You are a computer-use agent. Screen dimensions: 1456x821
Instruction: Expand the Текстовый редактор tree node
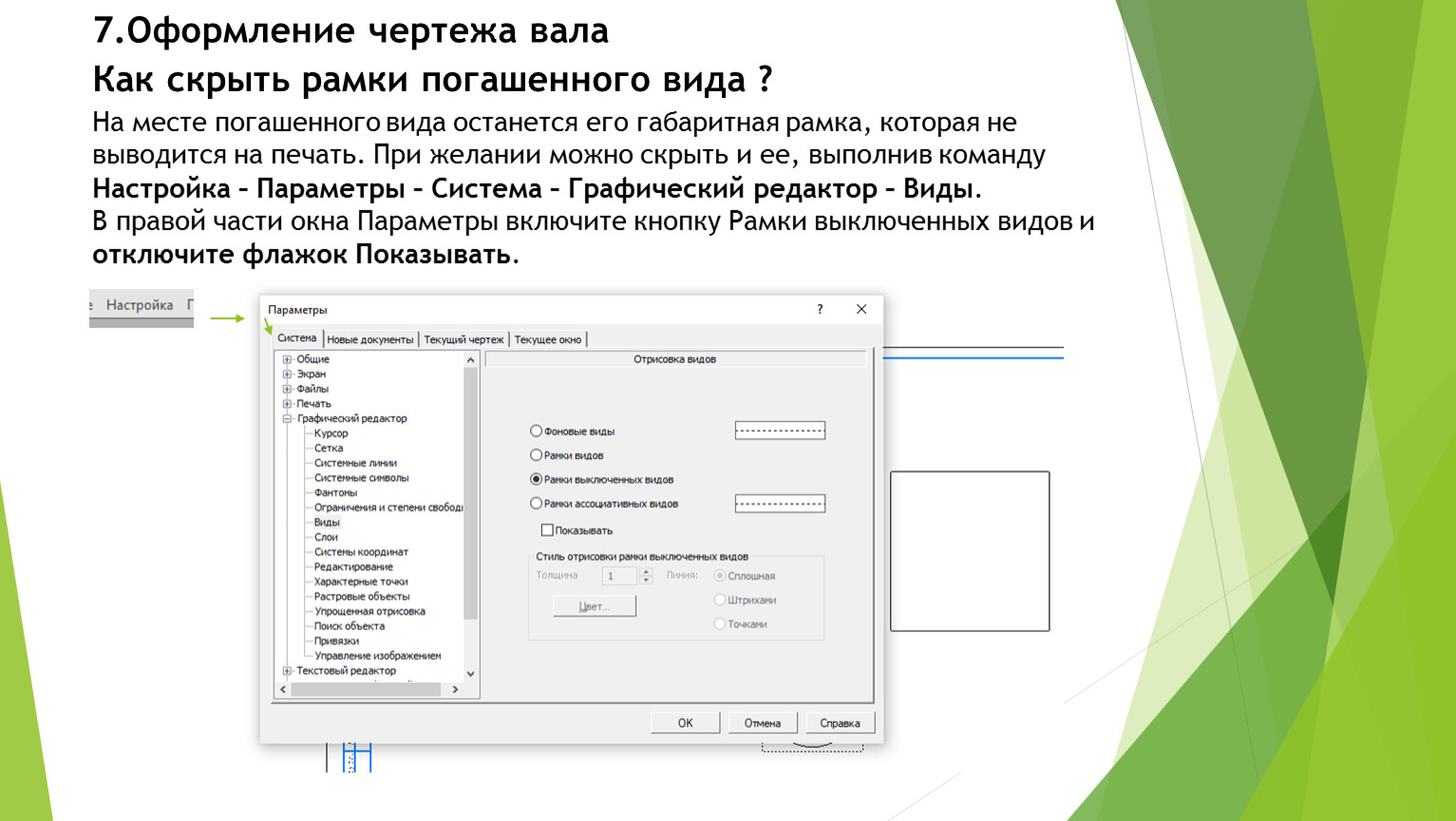287,671
